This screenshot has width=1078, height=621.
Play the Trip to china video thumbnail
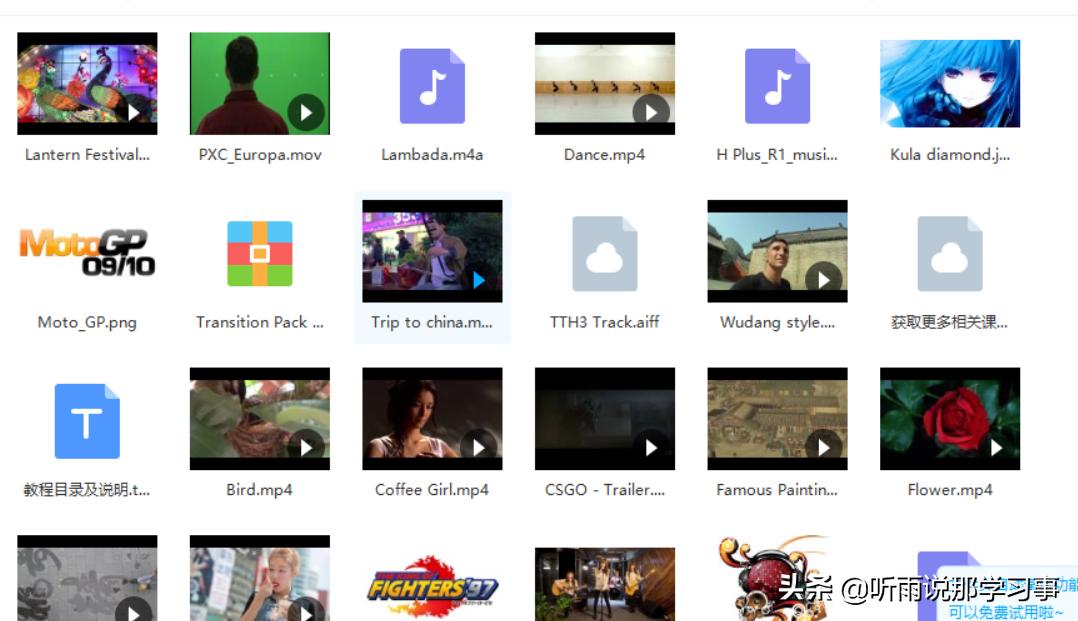coord(432,251)
